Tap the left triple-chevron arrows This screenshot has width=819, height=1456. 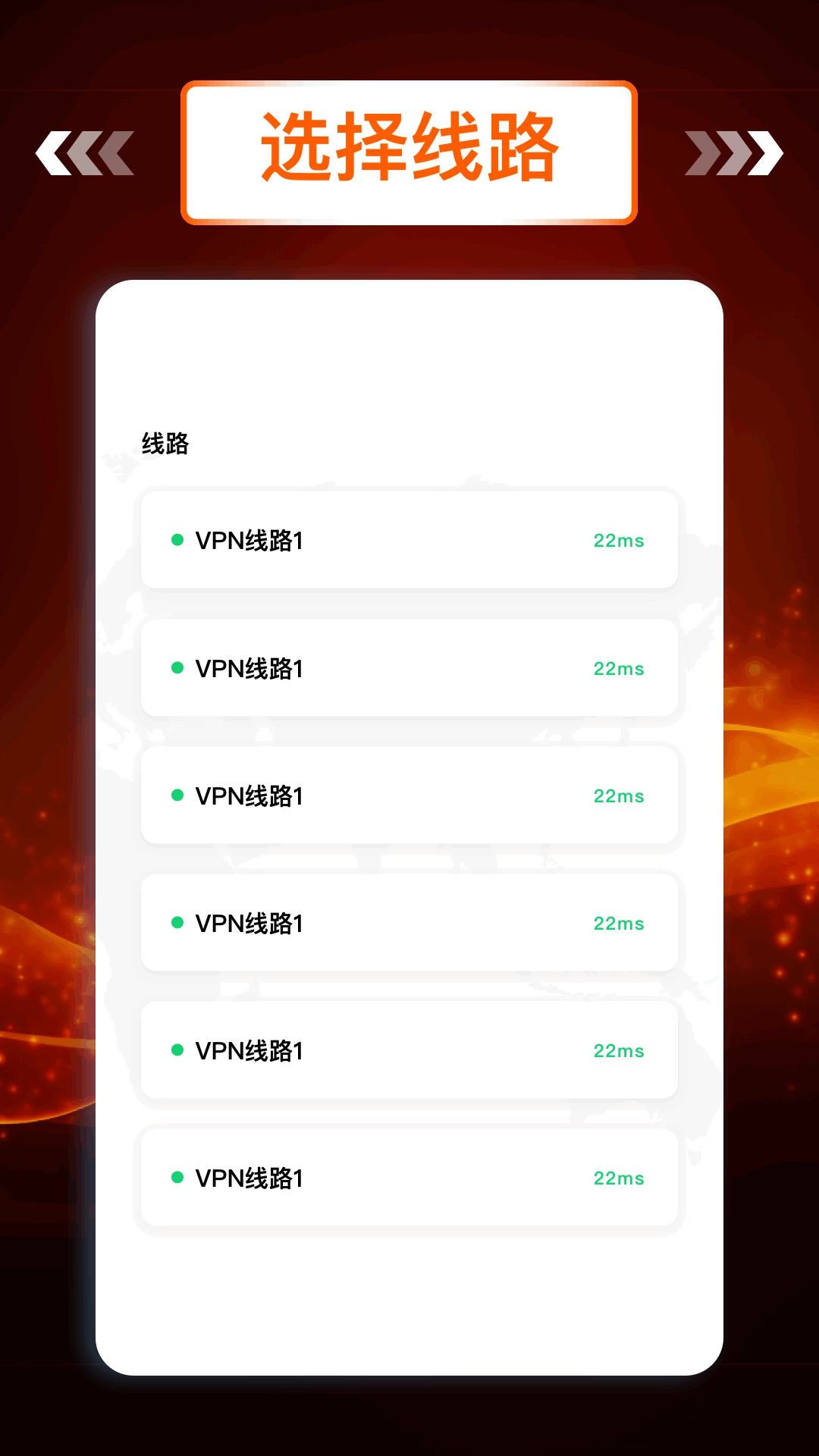[x=85, y=153]
